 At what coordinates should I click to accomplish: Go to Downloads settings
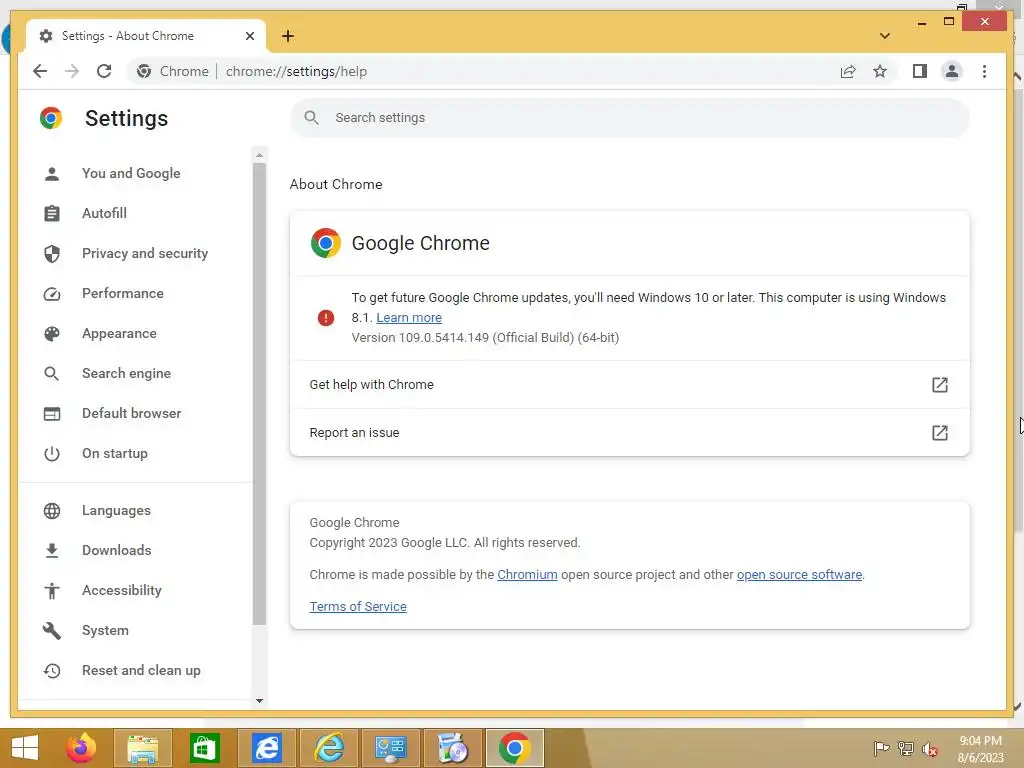tap(117, 551)
